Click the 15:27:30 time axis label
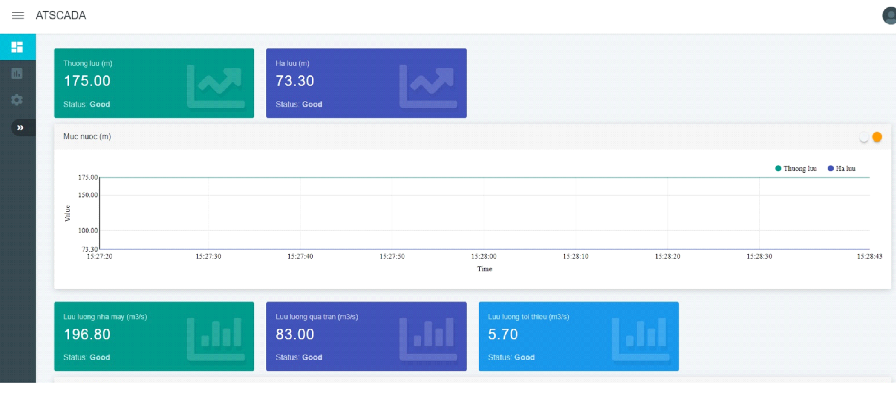The width and height of the screenshot is (896, 394). click(209, 257)
